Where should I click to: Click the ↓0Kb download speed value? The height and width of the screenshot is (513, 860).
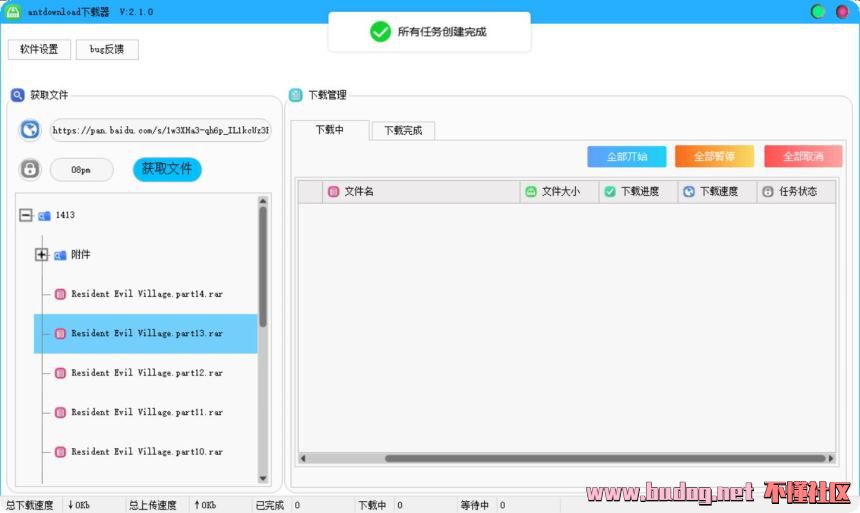(x=78, y=505)
